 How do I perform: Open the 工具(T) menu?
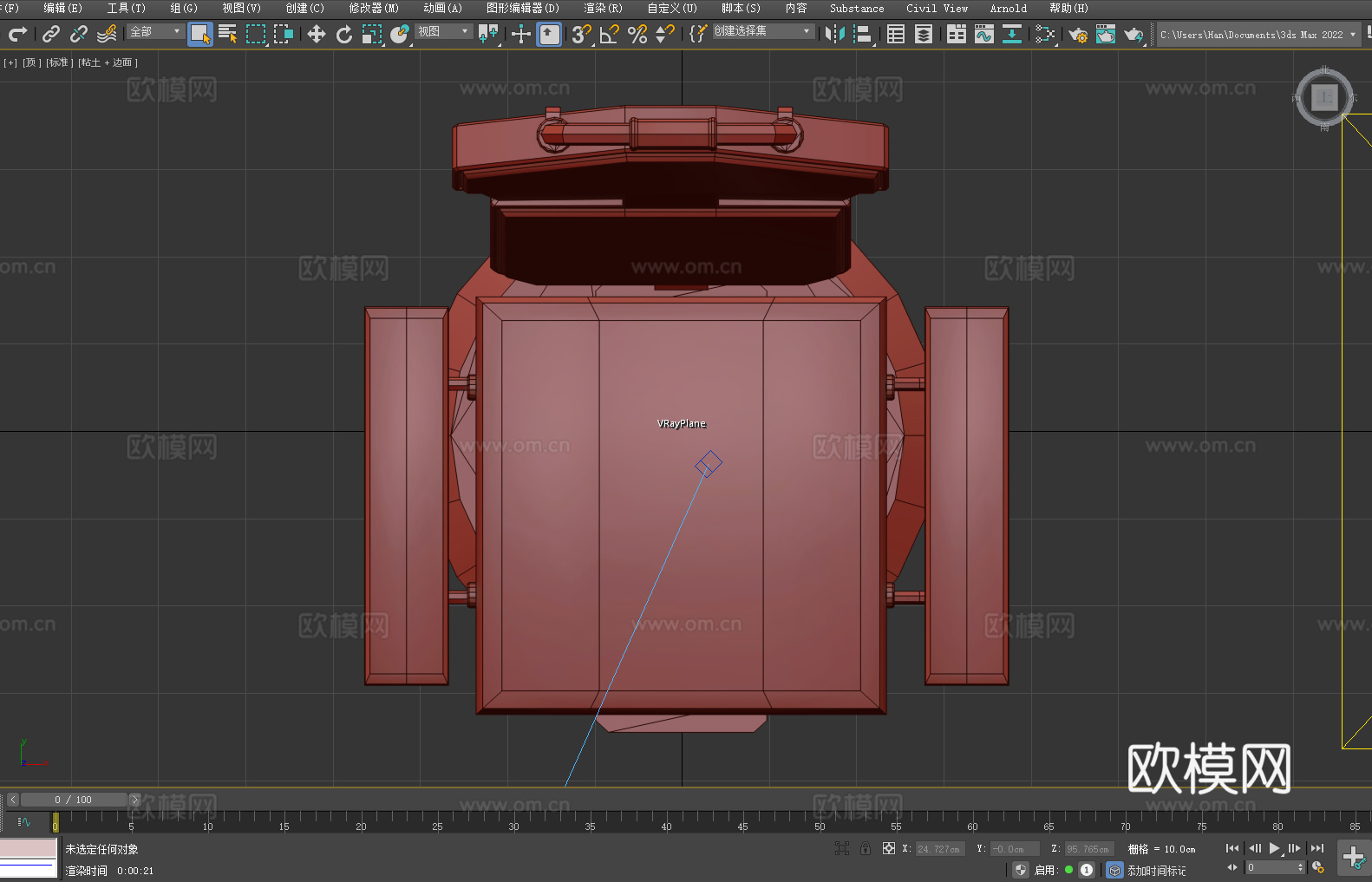click(127, 8)
